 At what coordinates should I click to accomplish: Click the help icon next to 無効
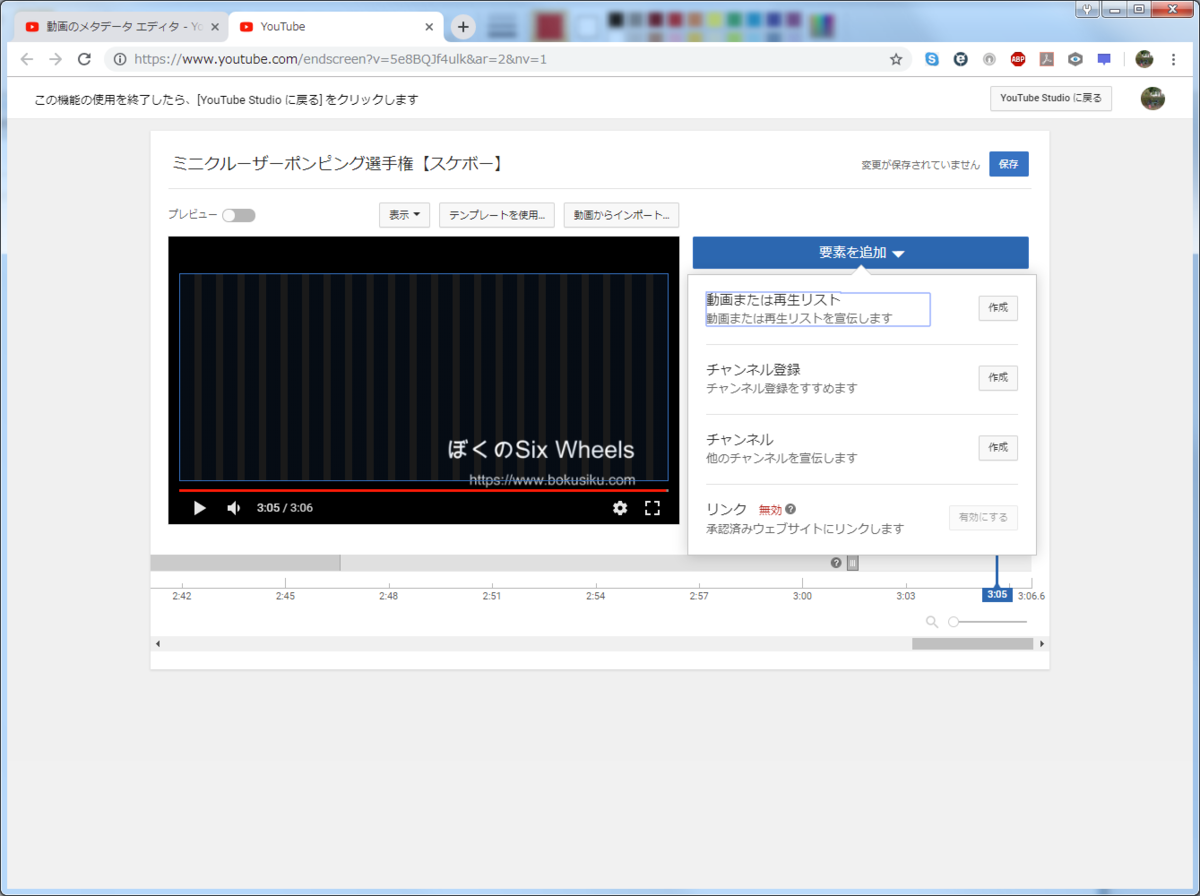coord(791,509)
